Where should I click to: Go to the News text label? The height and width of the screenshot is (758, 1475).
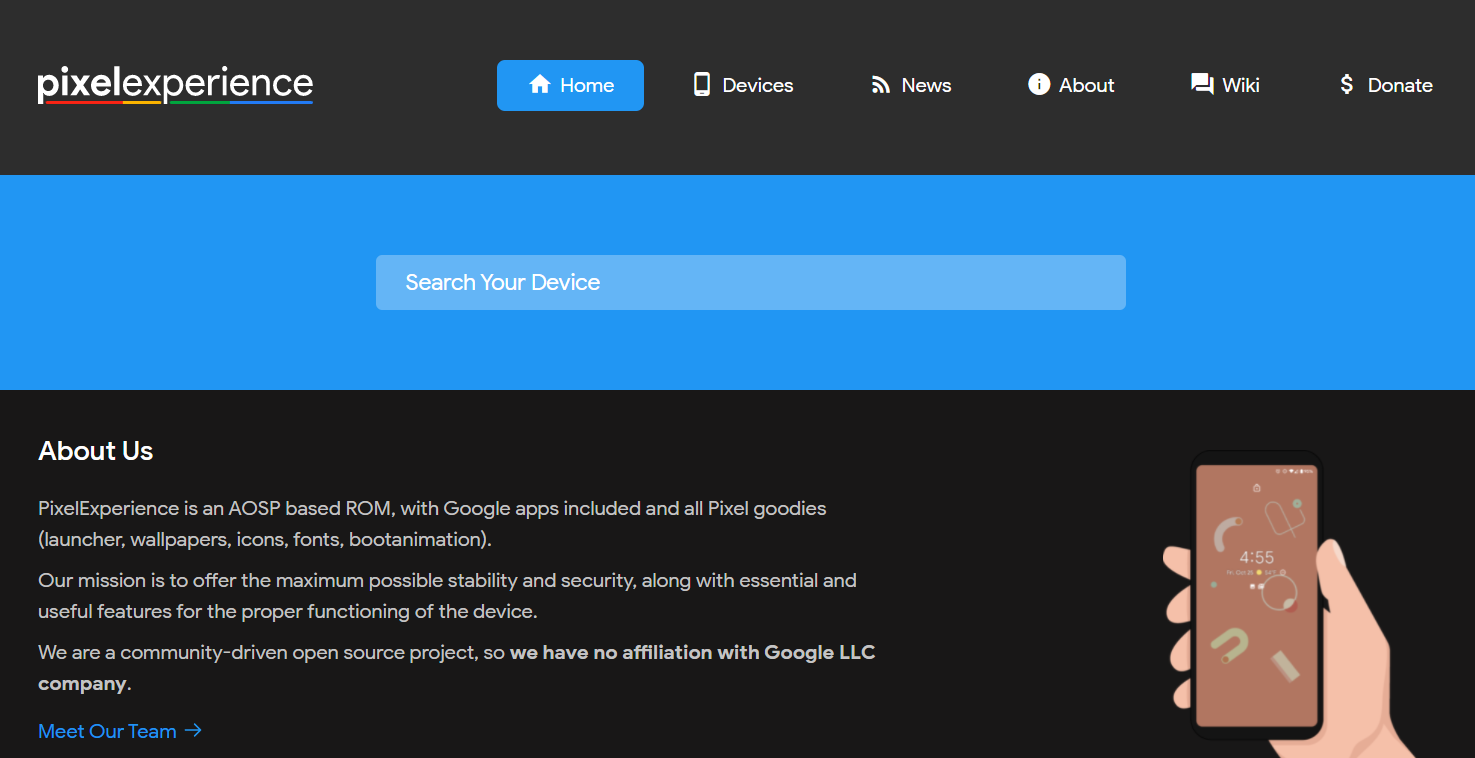tap(926, 85)
